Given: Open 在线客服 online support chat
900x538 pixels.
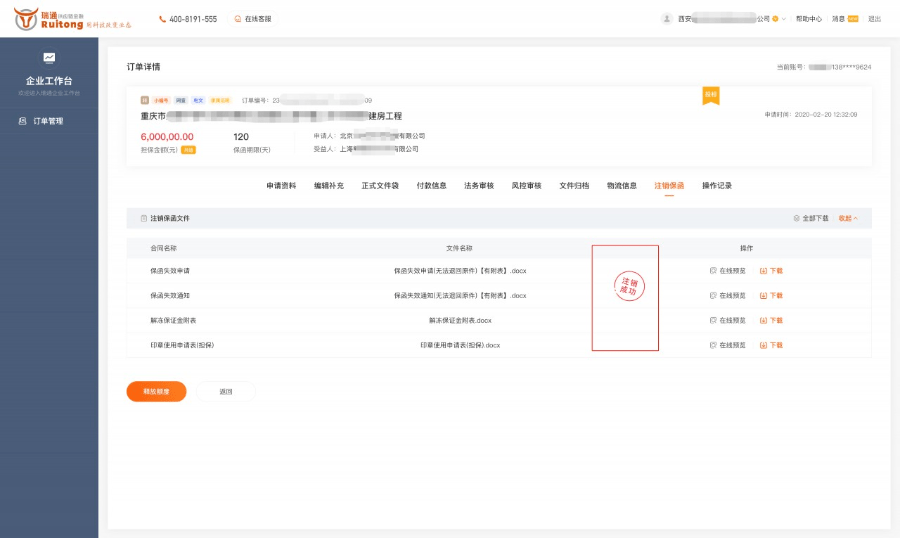Looking at the screenshot, I should (253, 19).
